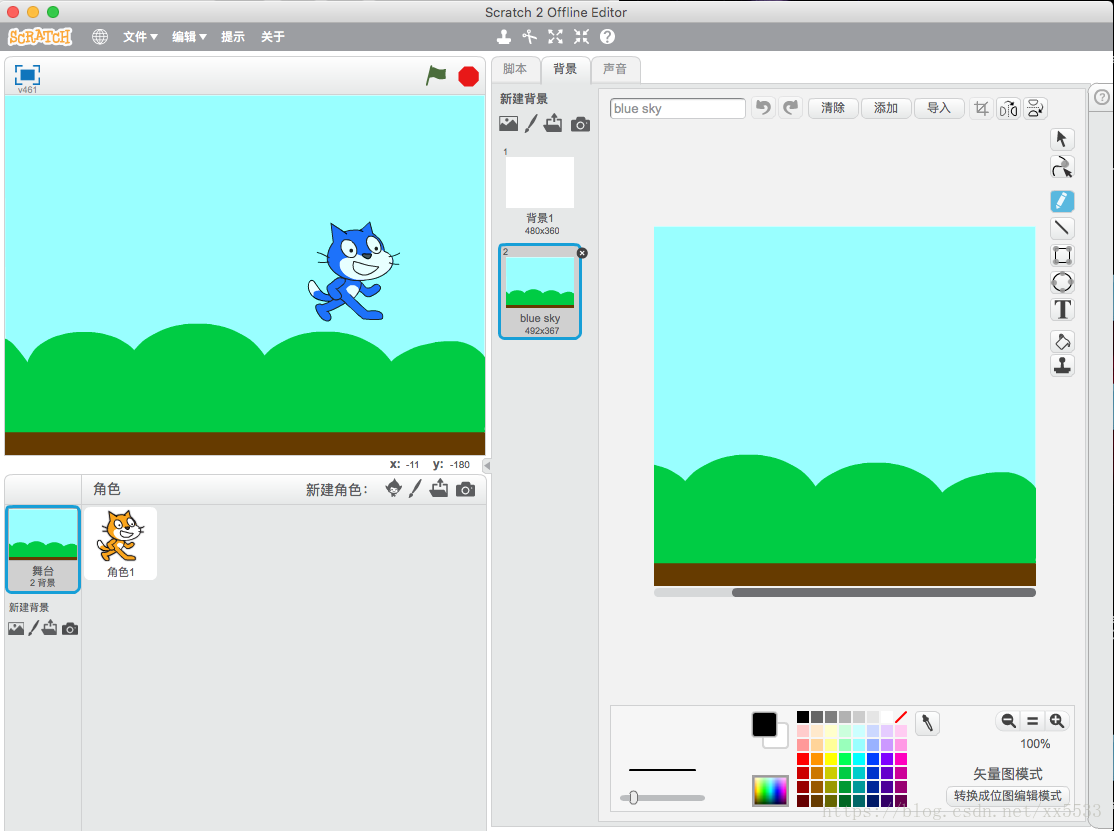Click the Scratch logo

click(x=40, y=36)
